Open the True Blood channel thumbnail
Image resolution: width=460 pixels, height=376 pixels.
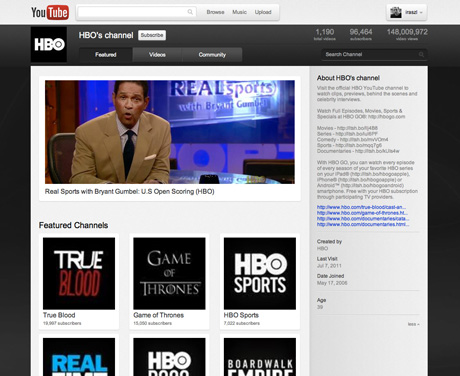tap(79, 273)
